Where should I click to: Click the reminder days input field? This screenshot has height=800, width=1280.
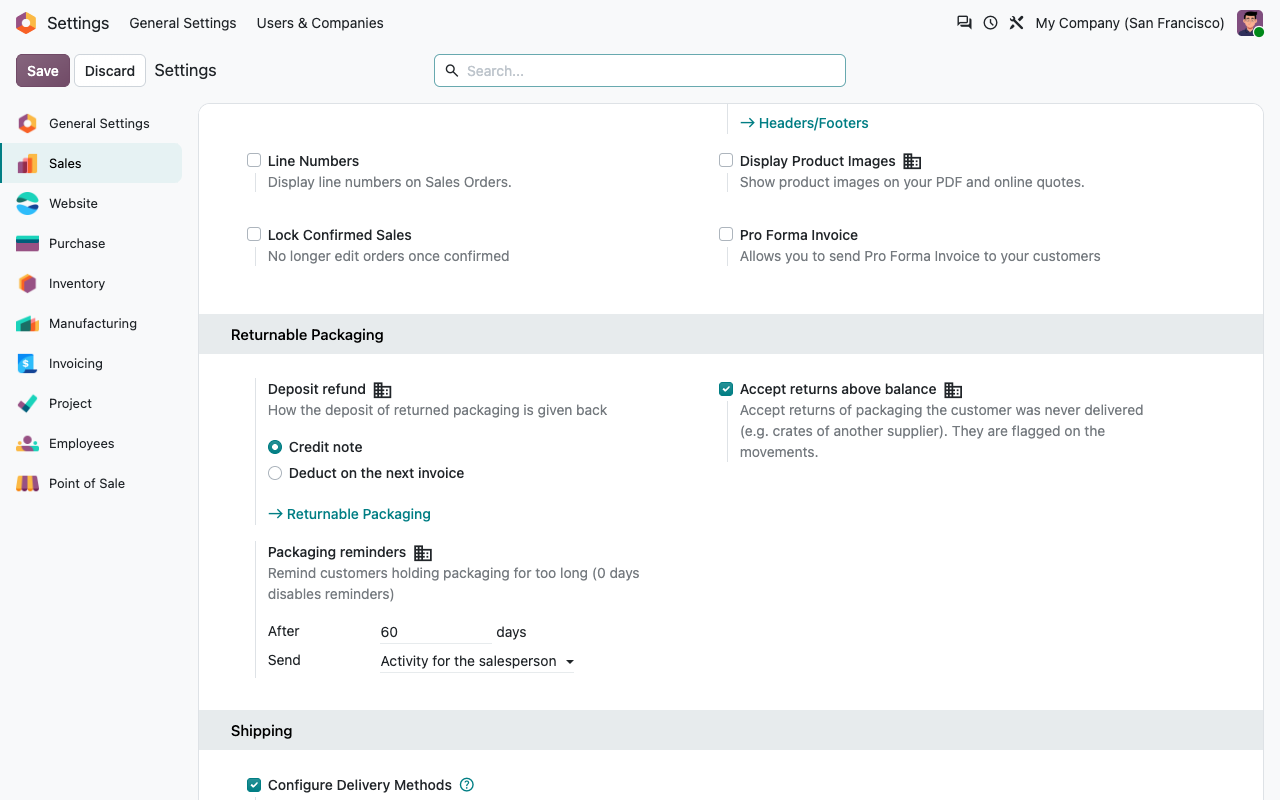435,632
